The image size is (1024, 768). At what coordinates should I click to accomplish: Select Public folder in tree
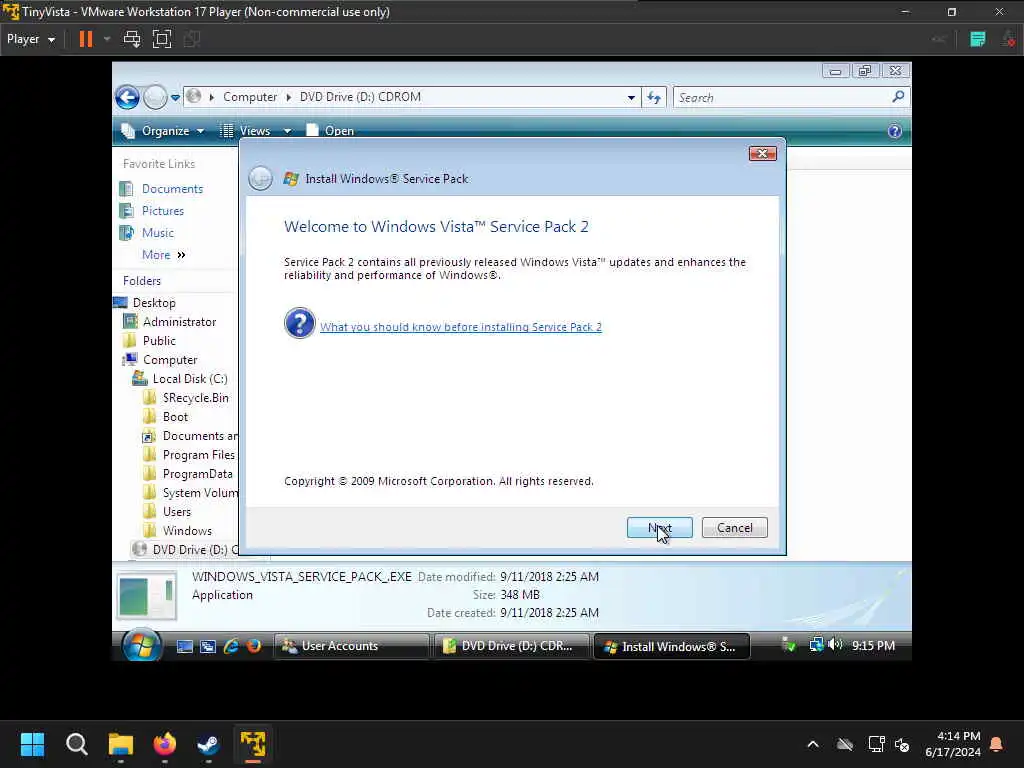[x=159, y=341]
